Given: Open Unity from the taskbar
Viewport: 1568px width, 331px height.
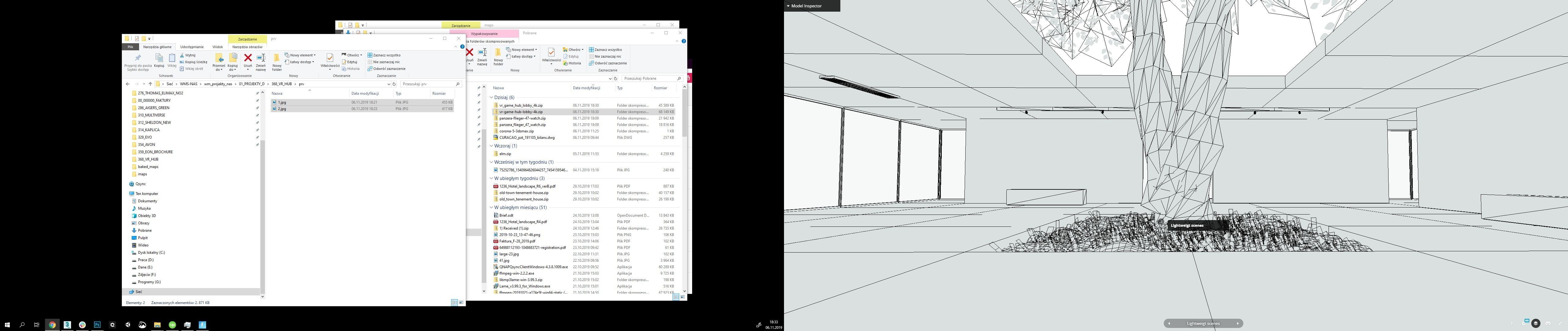Looking at the screenshot, I should pyautogui.click(x=127, y=325).
